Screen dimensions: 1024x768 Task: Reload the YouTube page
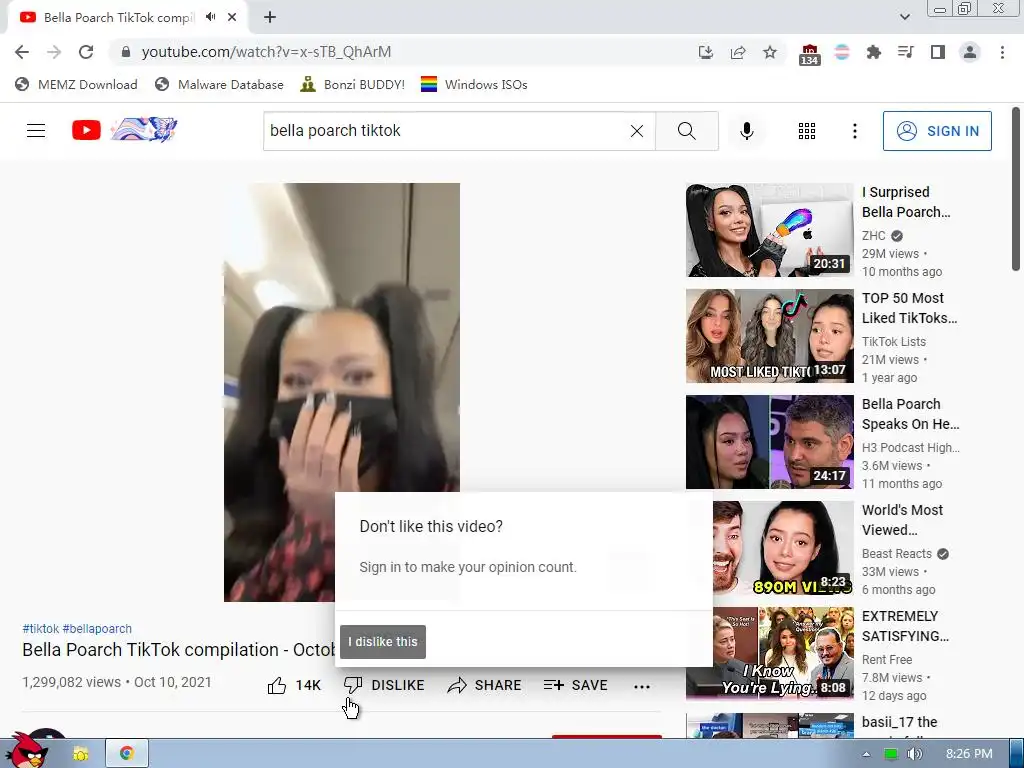point(86,52)
